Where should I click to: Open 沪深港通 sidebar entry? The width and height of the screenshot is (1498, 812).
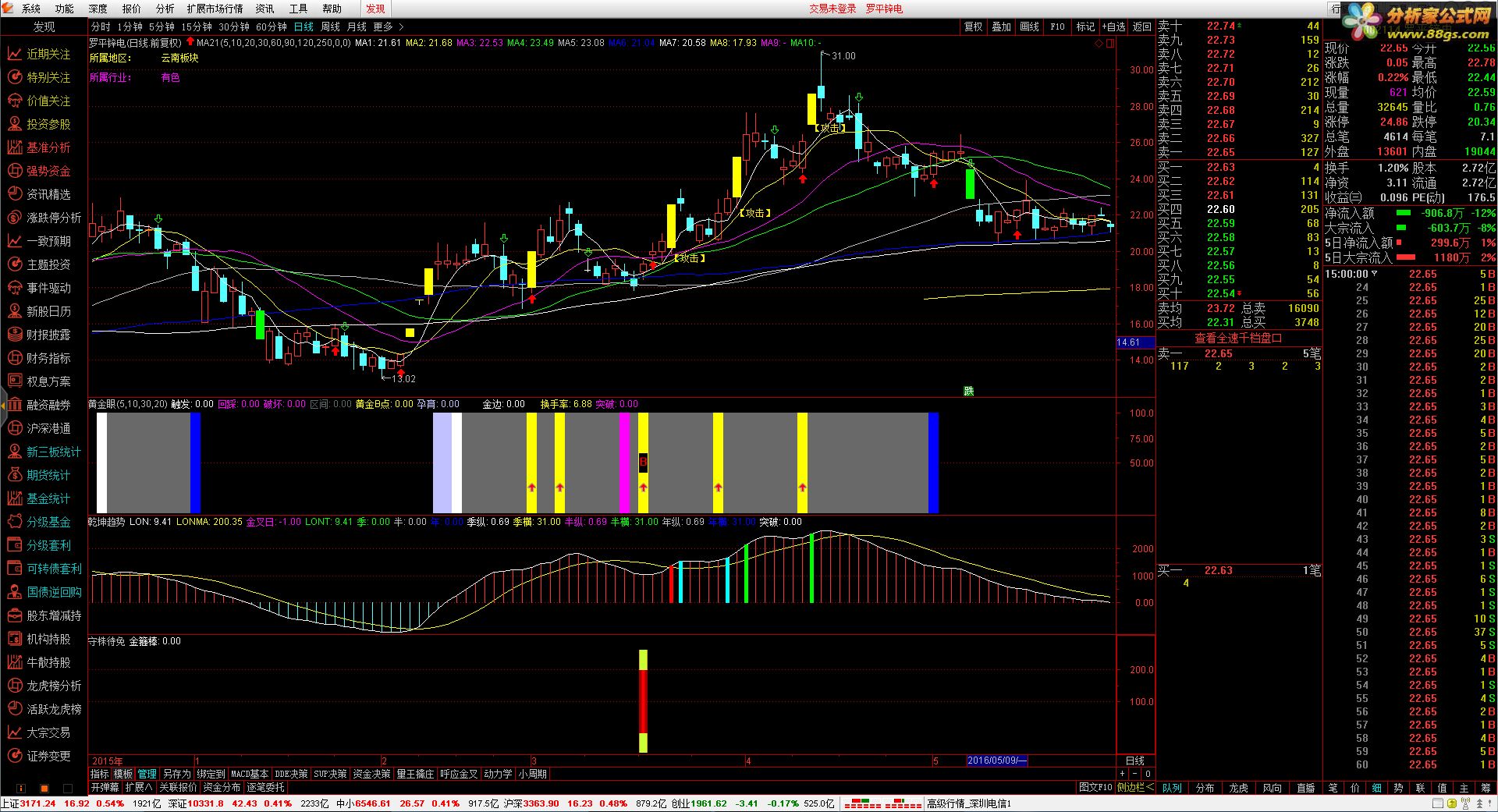pyautogui.click(x=39, y=428)
